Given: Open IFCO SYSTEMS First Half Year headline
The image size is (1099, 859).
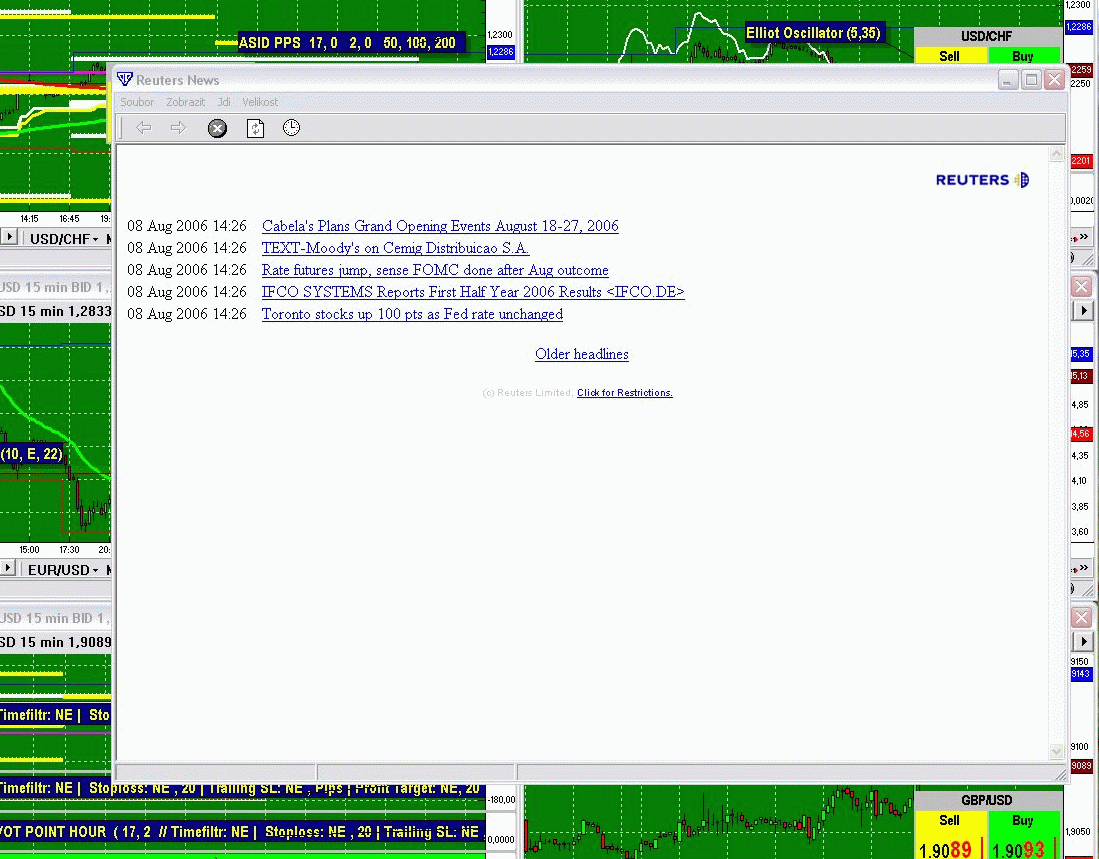Looking at the screenshot, I should pyautogui.click(x=473, y=292).
